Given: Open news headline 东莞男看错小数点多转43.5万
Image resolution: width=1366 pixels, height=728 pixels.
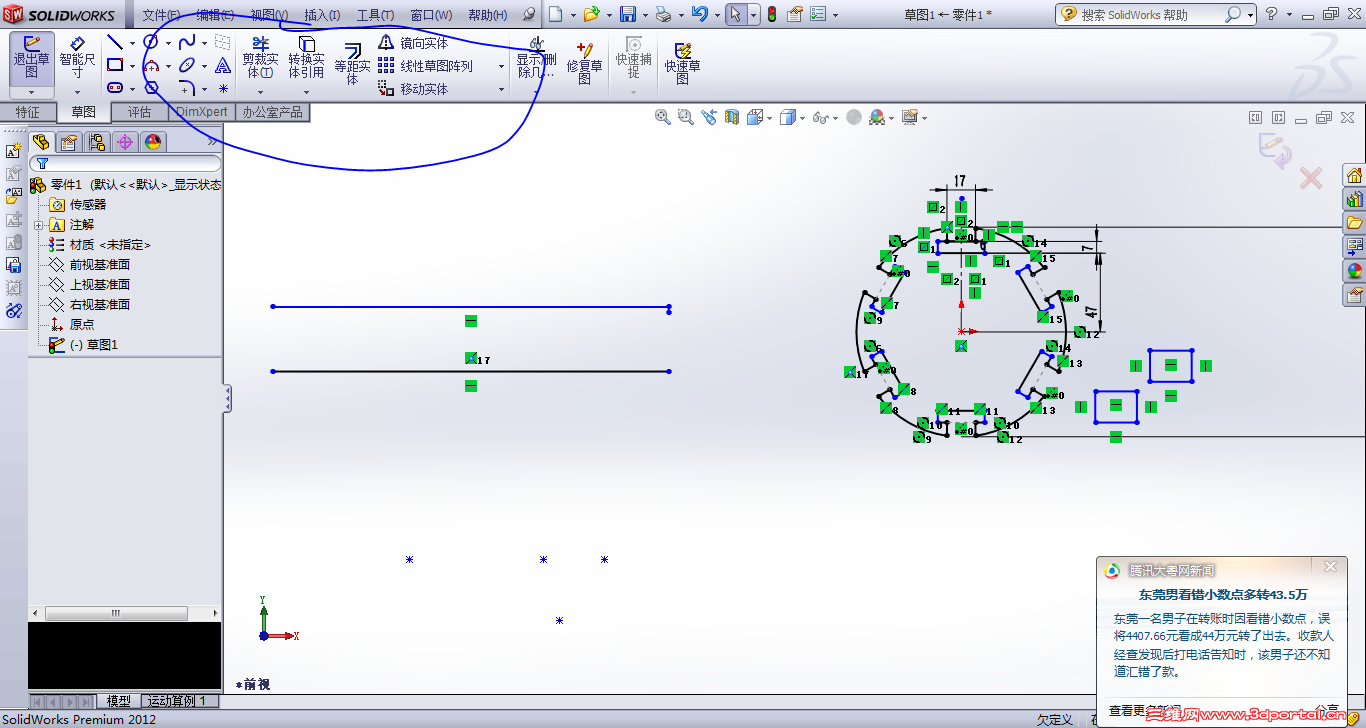Looking at the screenshot, I should point(1222,594).
